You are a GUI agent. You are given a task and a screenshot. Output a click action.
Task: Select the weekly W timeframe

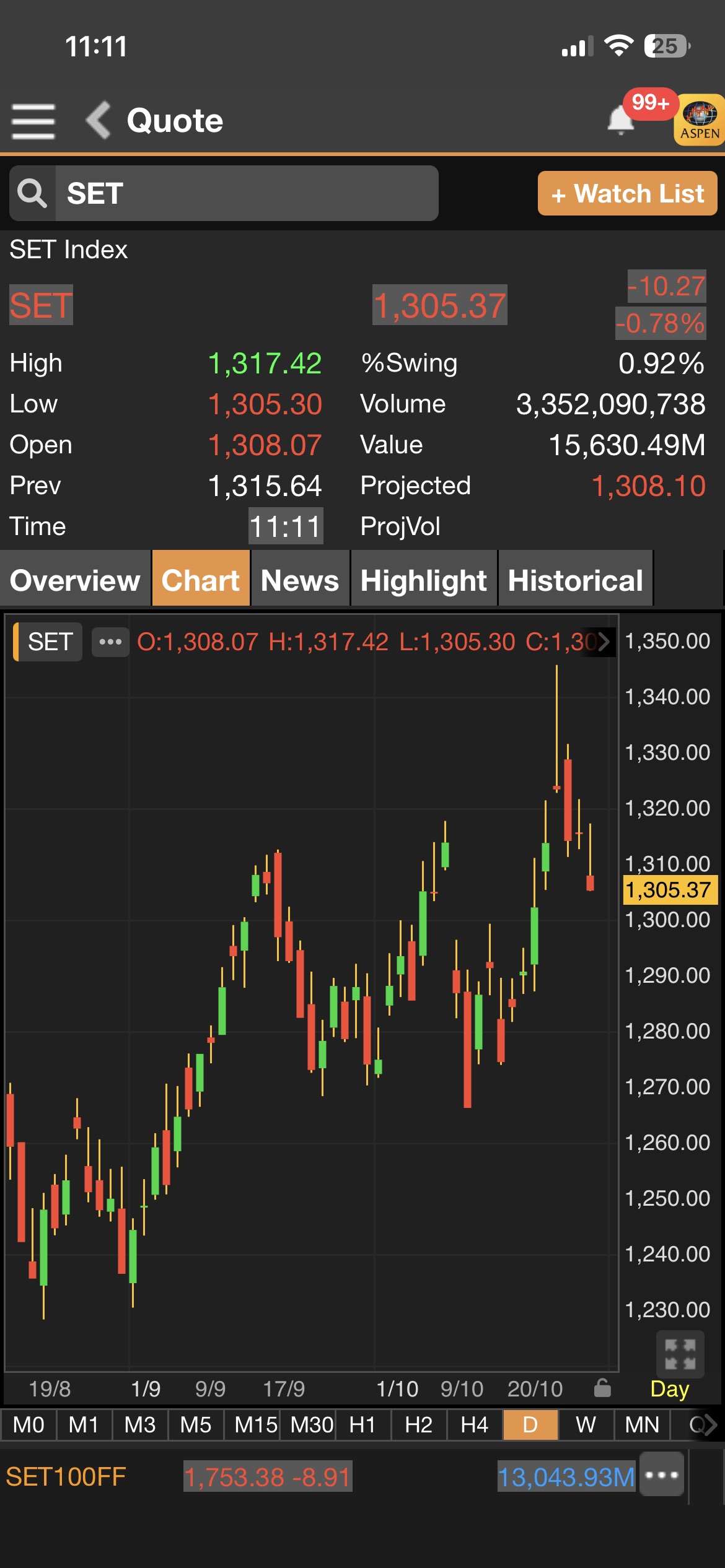click(x=586, y=1425)
